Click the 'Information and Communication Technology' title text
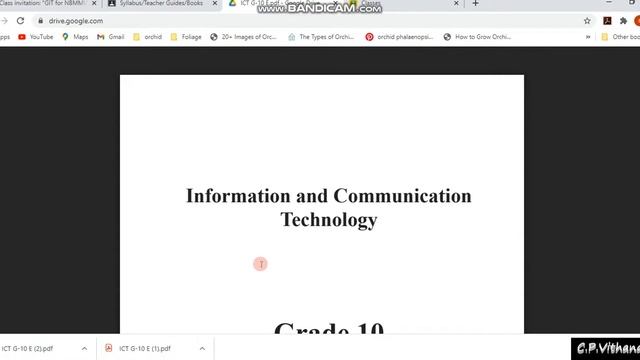The image size is (640, 360). [329, 208]
